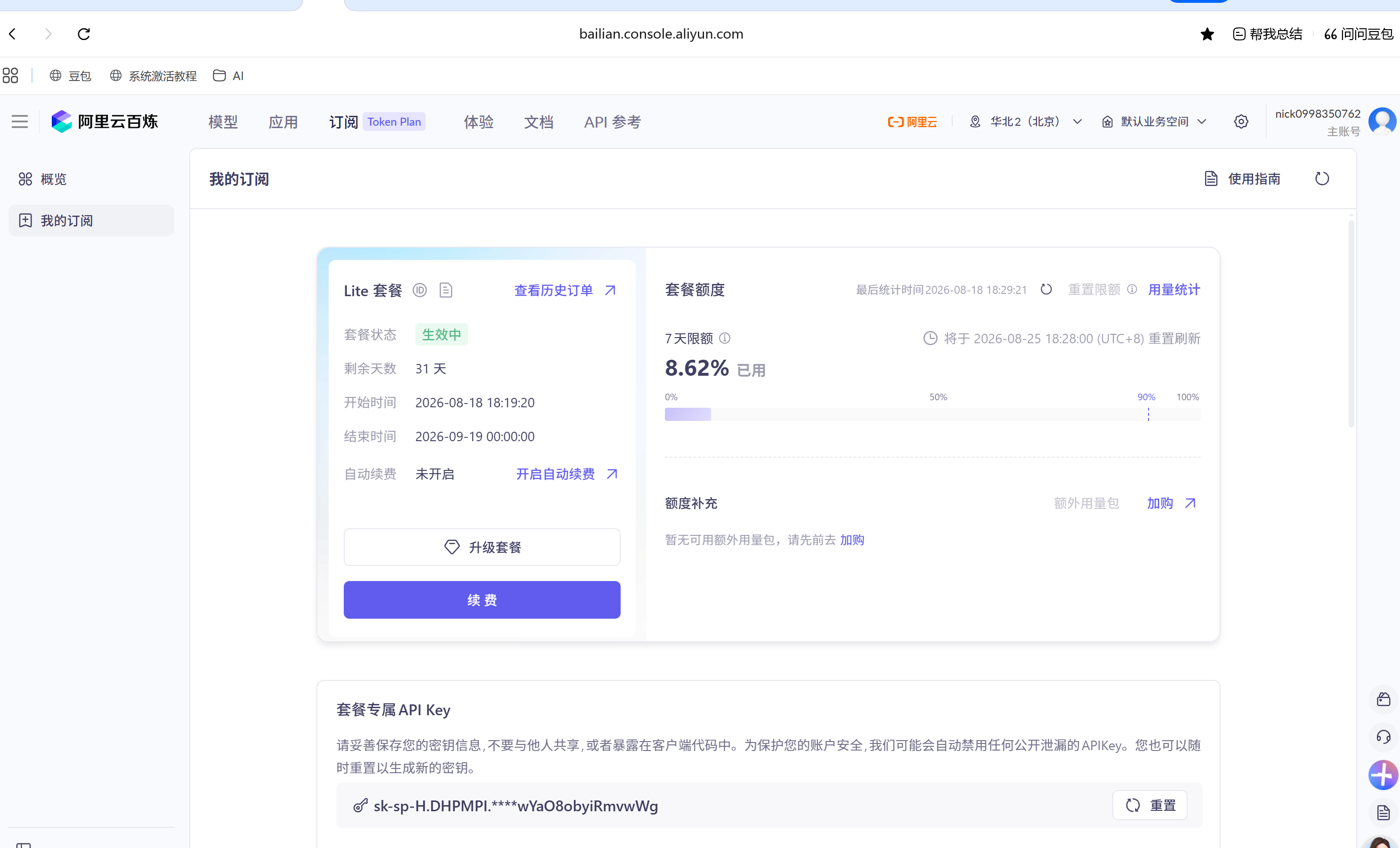Click the clock icon before reset time
The image size is (1400, 848).
pyautogui.click(x=930, y=338)
